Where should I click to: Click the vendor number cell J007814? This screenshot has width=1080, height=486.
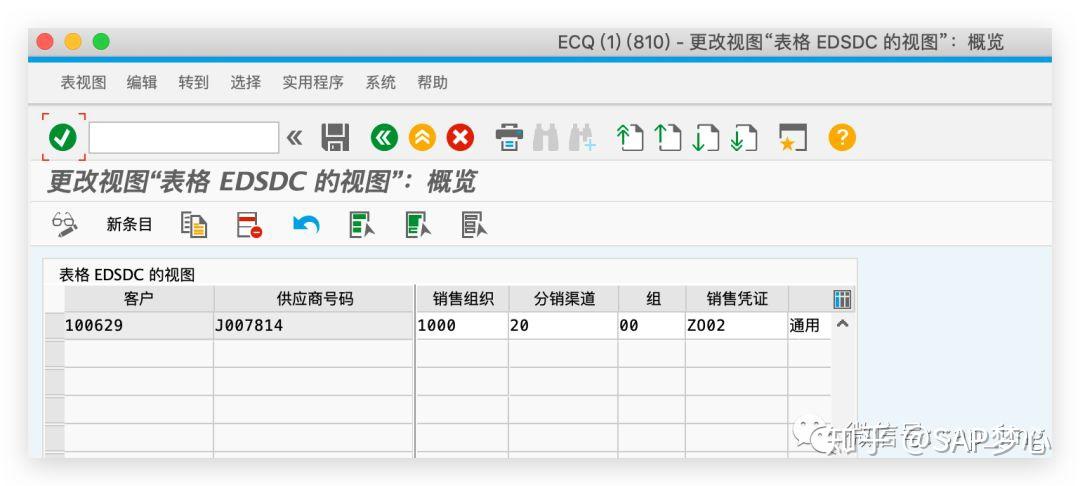pos(314,326)
